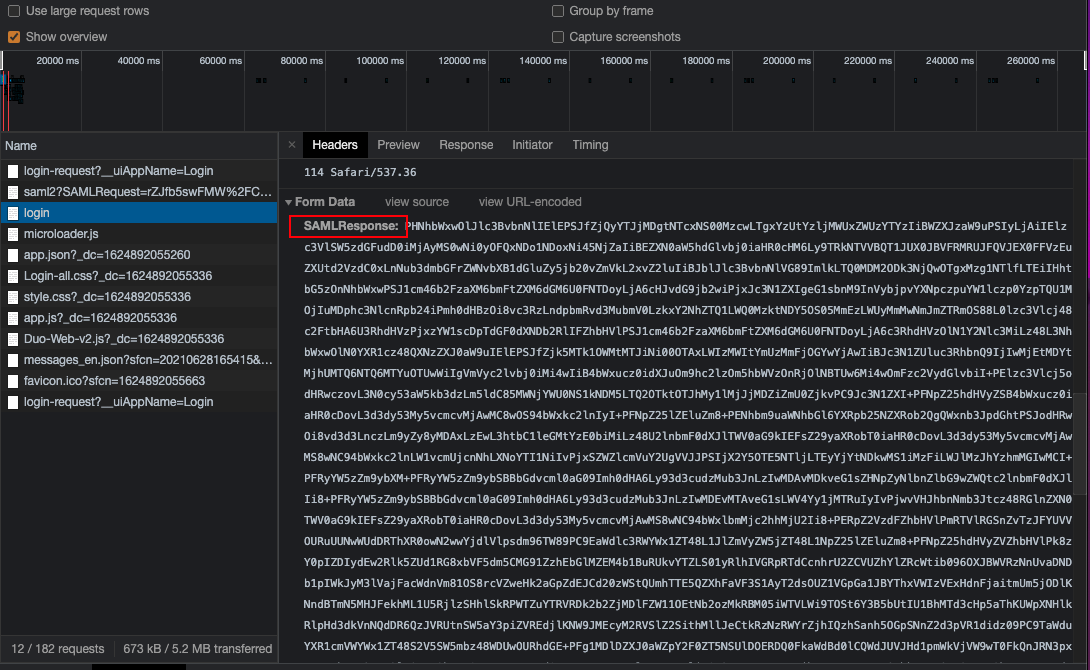The image size is (1090, 670).
Task: Click the file icon next to Duo-Web-v2.js
Action: [13, 339]
